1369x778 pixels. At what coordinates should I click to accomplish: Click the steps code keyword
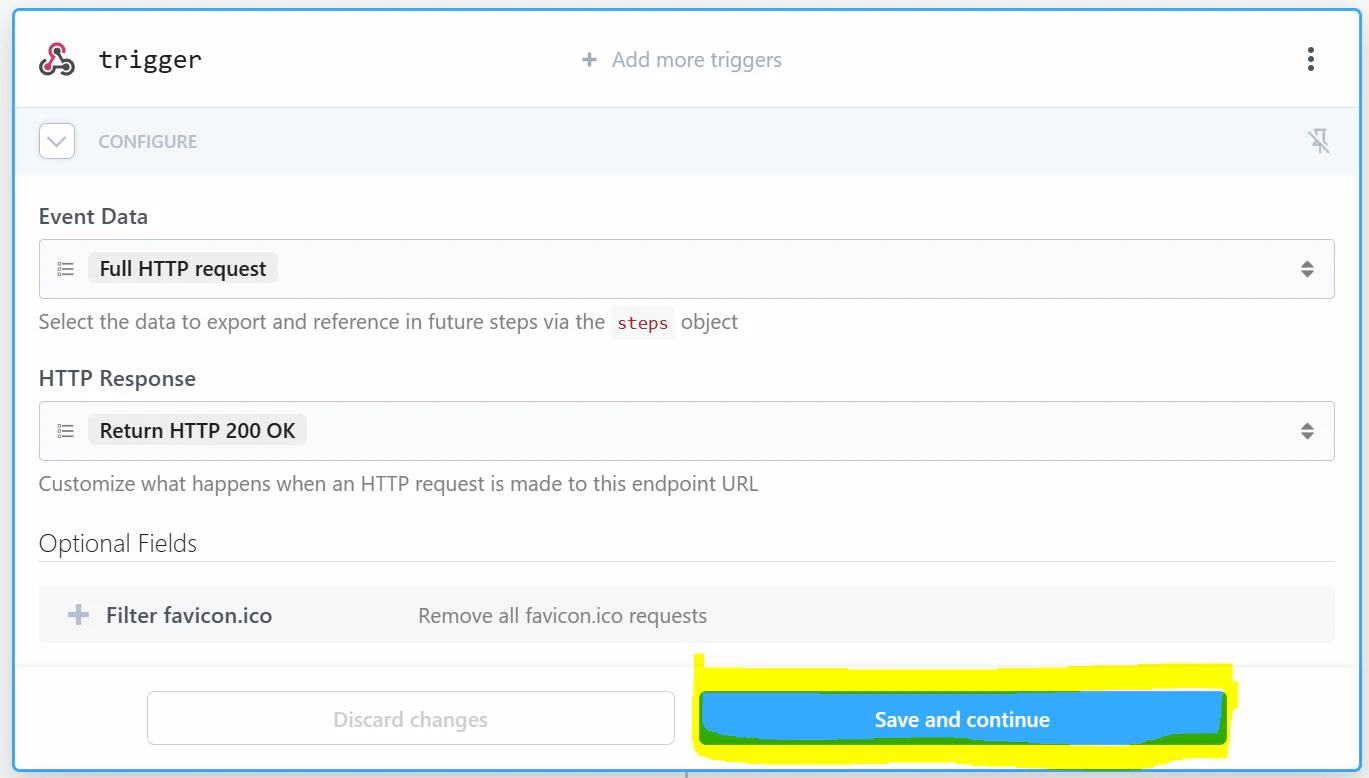tap(643, 323)
